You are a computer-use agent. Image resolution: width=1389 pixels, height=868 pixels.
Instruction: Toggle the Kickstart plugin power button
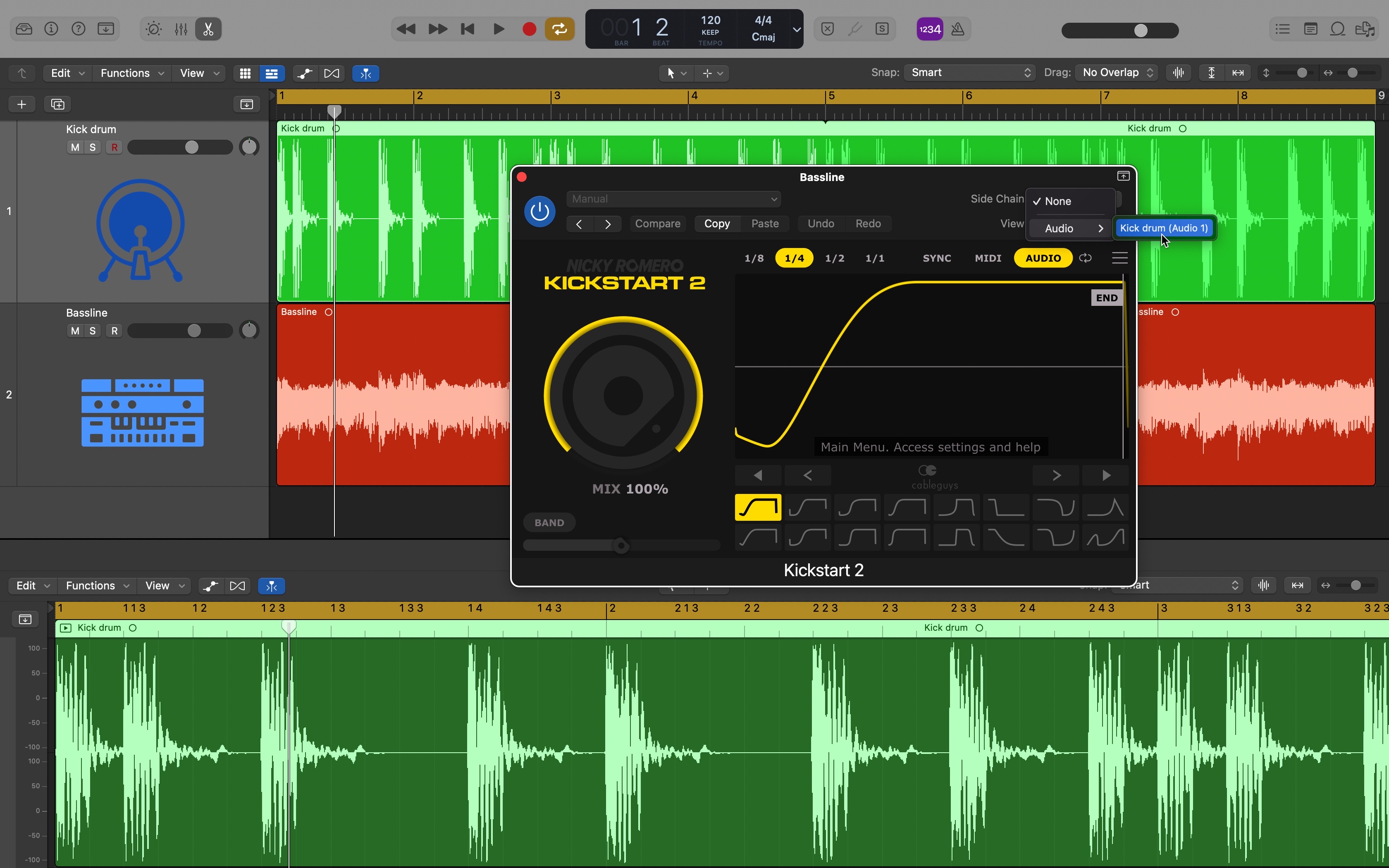pyautogui.click(x=539, y=211)
